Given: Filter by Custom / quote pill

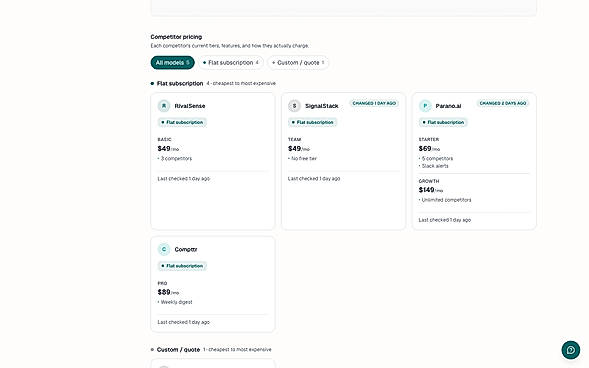Looking at the screenshot, I should (x=298, y=63).
